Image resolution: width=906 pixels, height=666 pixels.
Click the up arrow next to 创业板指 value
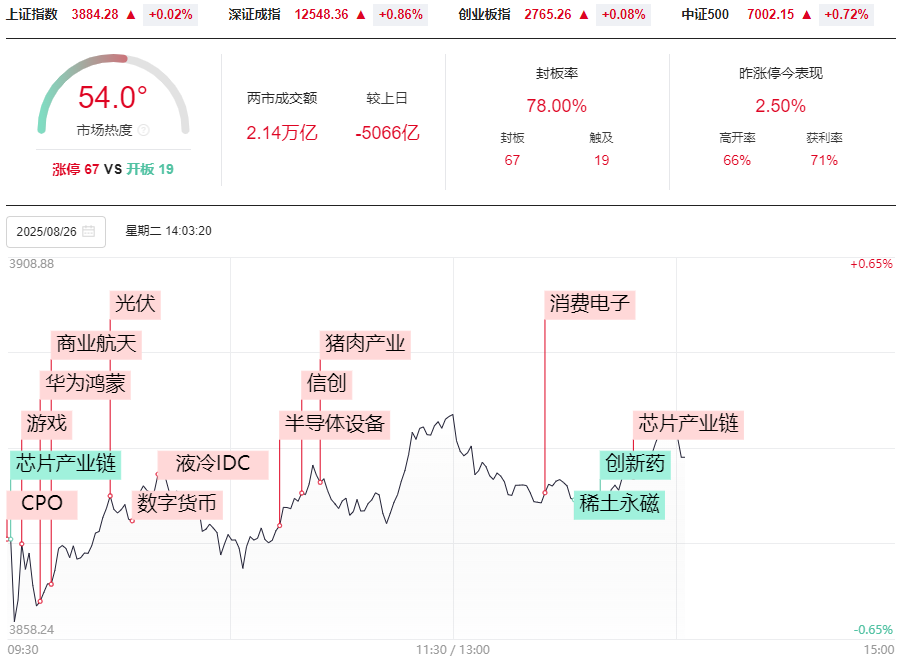click(583, 15)
